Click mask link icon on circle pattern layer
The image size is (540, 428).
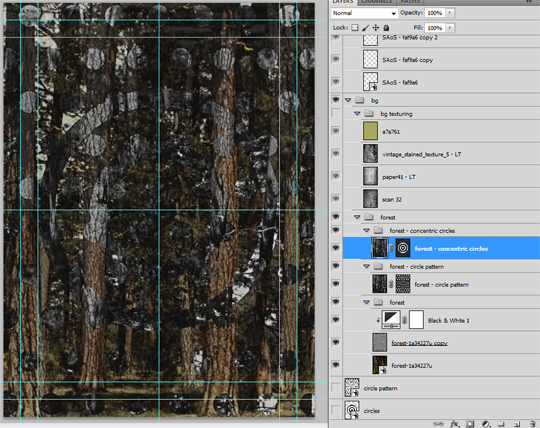[x=391, y=284]
